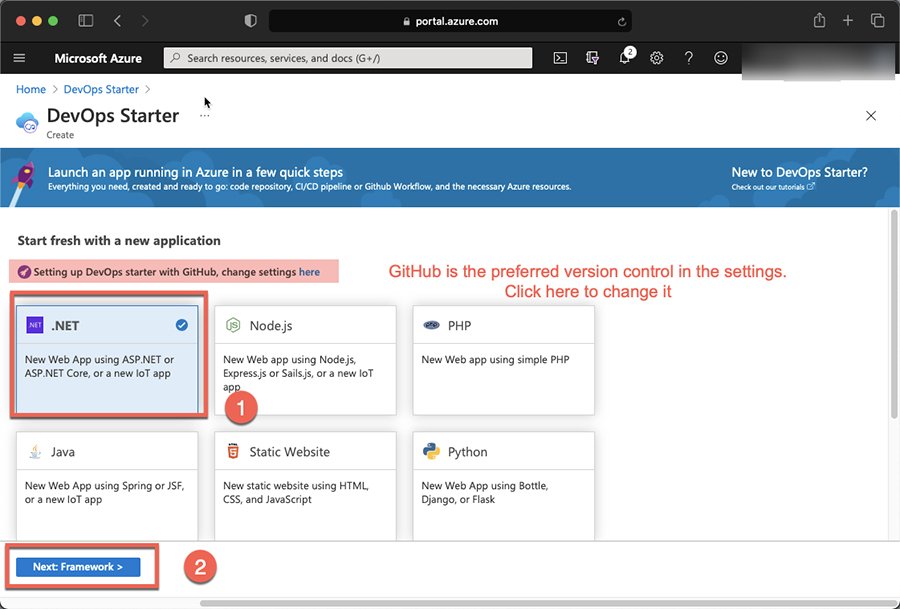Open the Azure portal hamburger menu

point(18,58)
